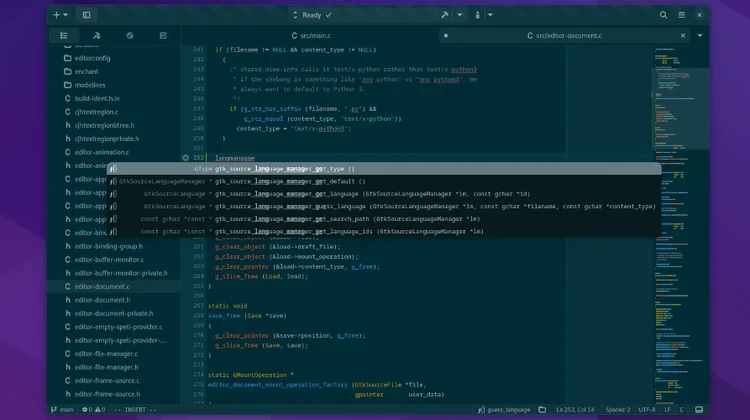Choose gtk_source_language_manager_get_default completion

[384, 181]
